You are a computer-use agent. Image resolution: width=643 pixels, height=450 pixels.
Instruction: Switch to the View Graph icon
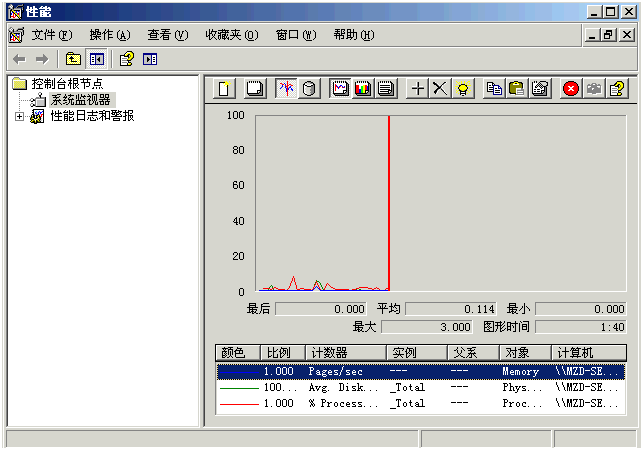(340, 88)
